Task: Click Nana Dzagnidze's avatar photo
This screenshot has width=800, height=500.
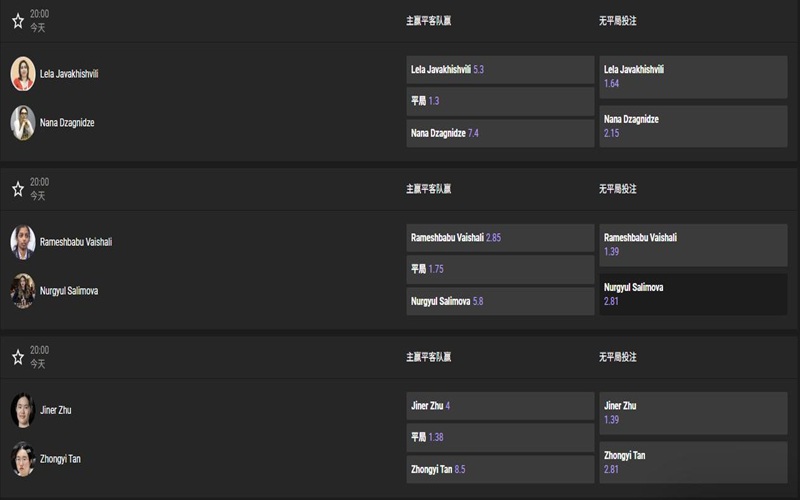Action: pos(23,122)
